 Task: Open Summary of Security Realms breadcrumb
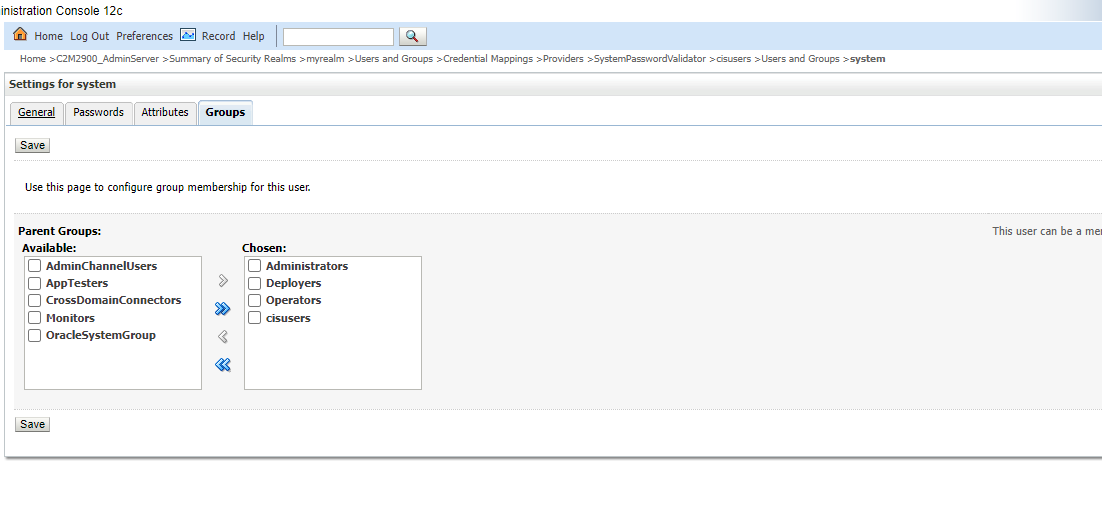point(233,59)
